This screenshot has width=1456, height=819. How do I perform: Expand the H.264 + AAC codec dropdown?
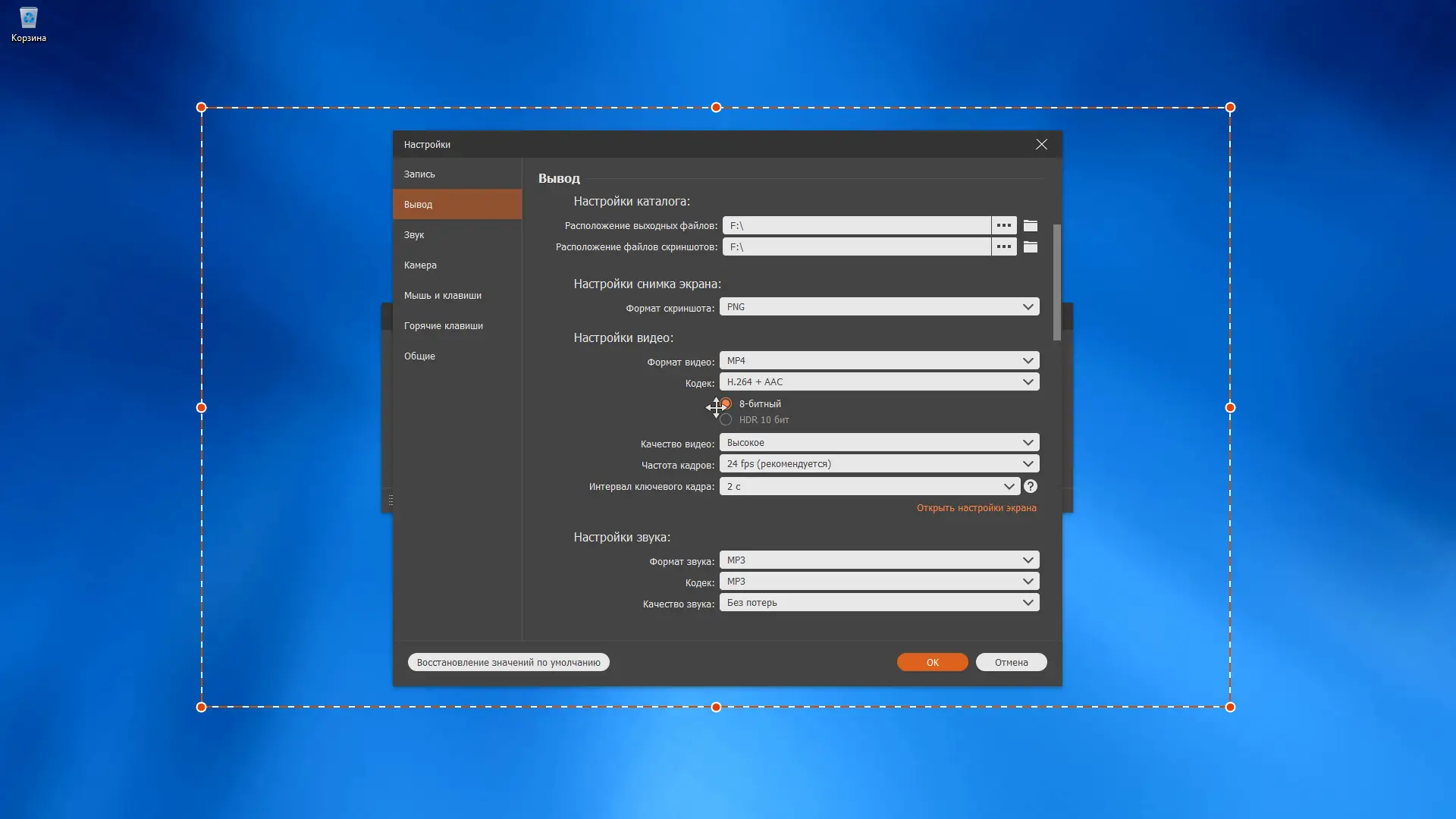(879, 382)
